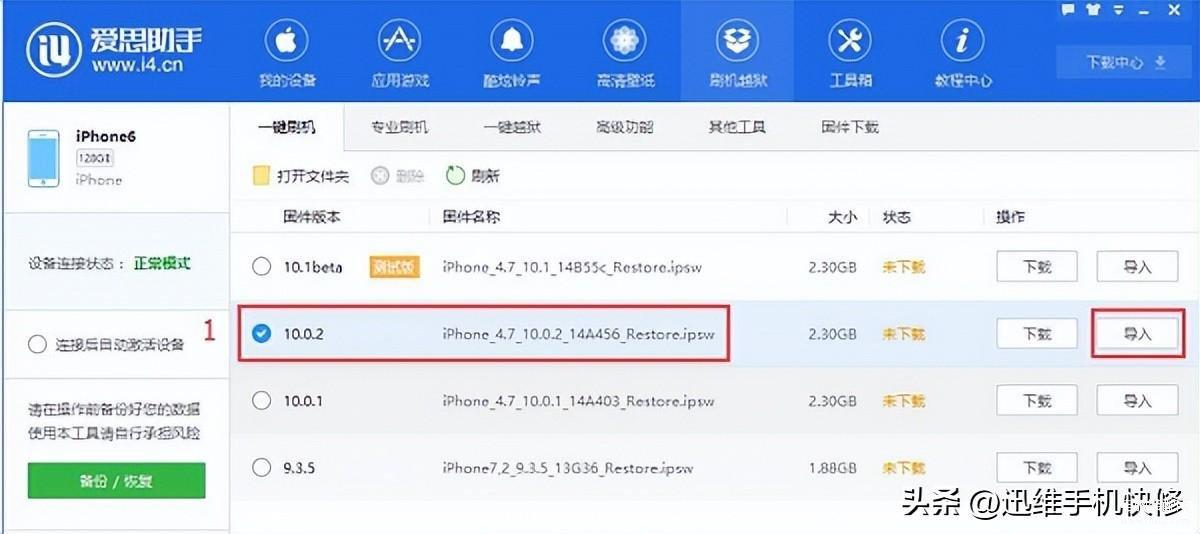1200x534 pixels.
Task: Click the green 备份 / 恢复 button
Action: (116, 480)
